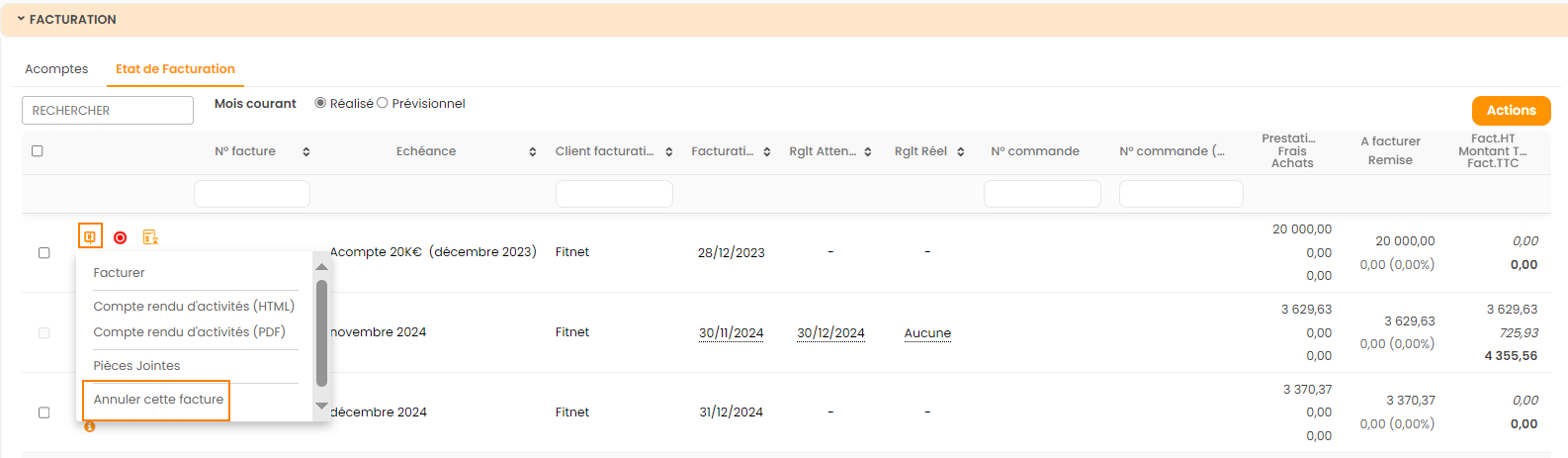1568x458 pixels.
Task: Click the orange info icon below the menu
Action: (90, 427)
